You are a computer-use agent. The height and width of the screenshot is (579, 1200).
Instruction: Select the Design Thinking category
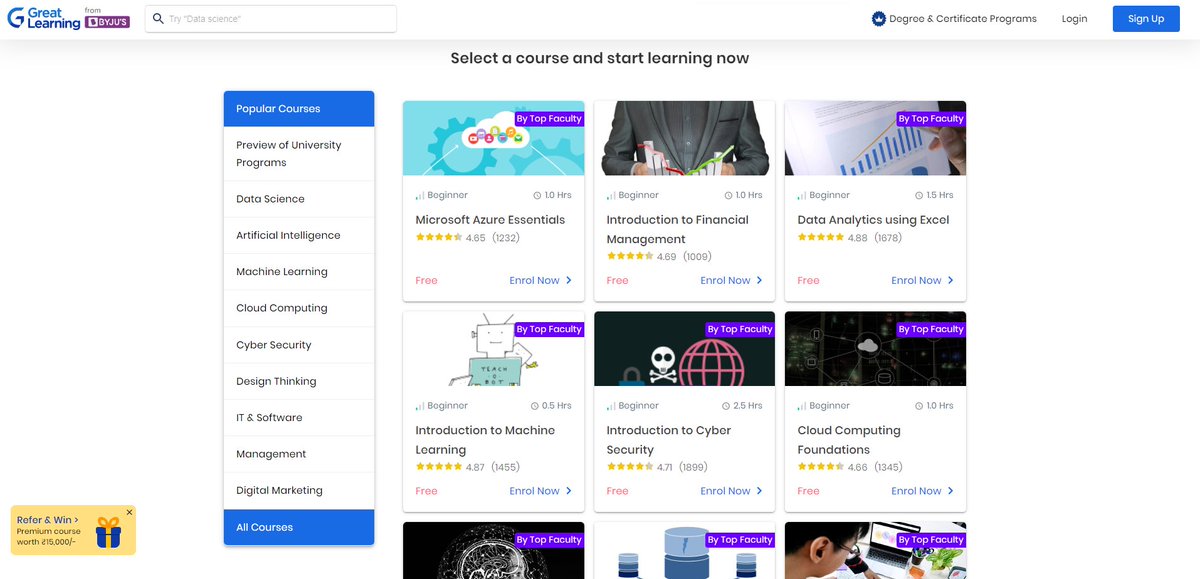(x=299, y=381)
